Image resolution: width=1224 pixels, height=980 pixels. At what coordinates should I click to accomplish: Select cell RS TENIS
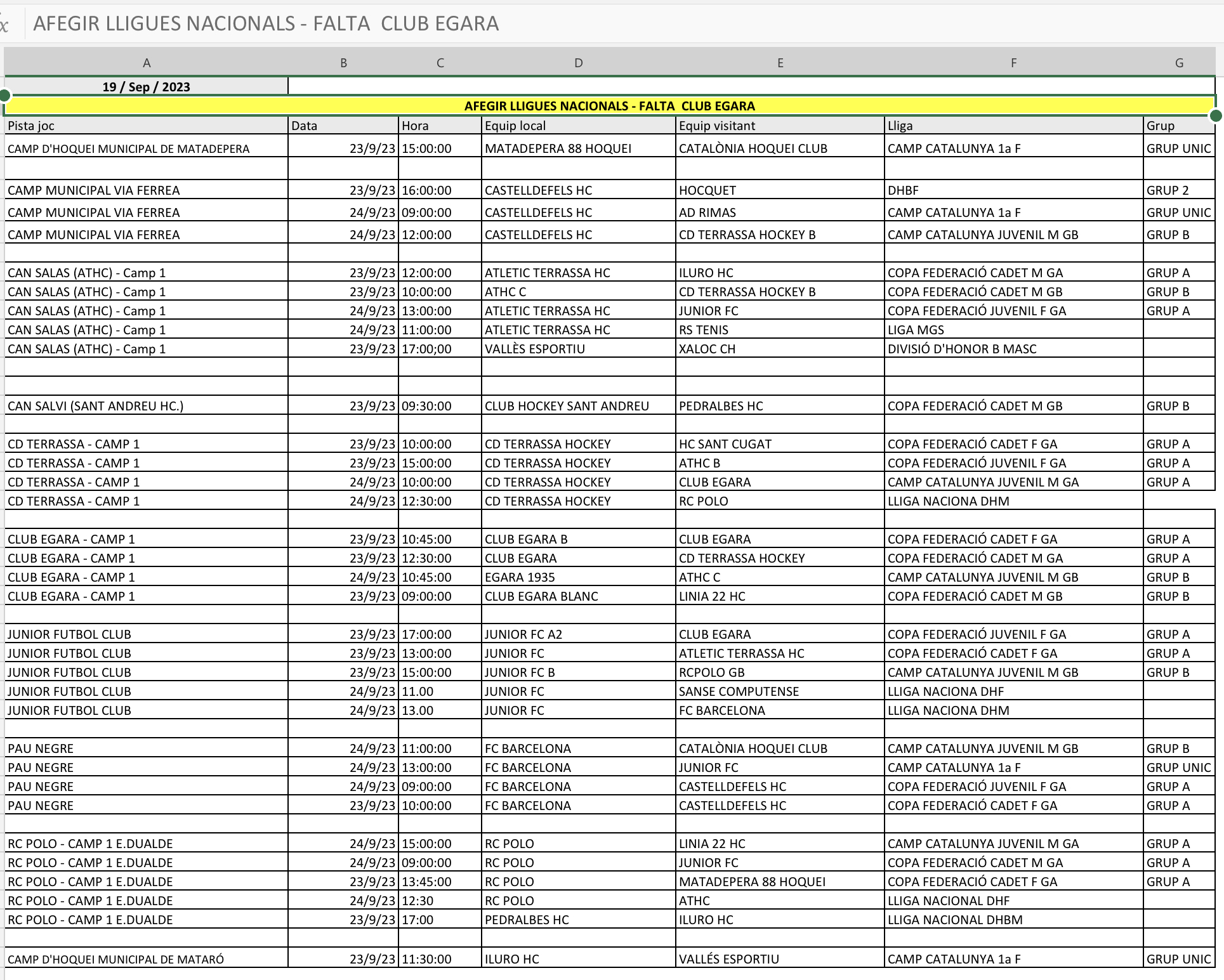click(780, 330)
